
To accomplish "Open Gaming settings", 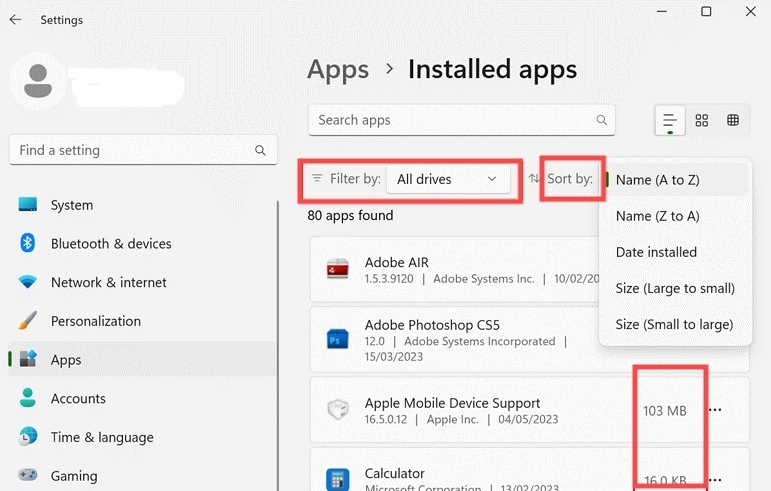I will pos(143,476).
